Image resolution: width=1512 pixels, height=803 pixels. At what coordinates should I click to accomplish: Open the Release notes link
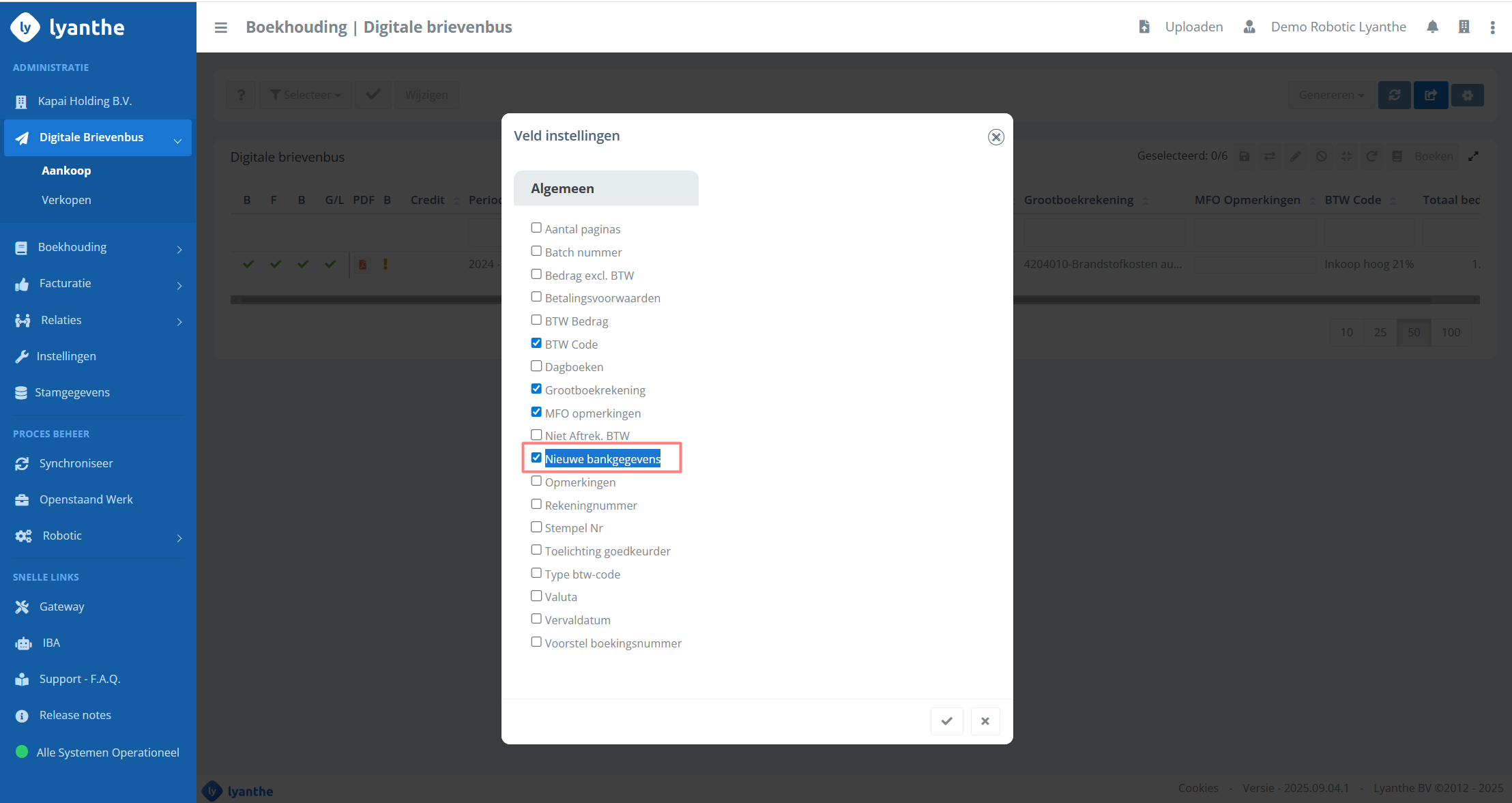coord(75,715)
